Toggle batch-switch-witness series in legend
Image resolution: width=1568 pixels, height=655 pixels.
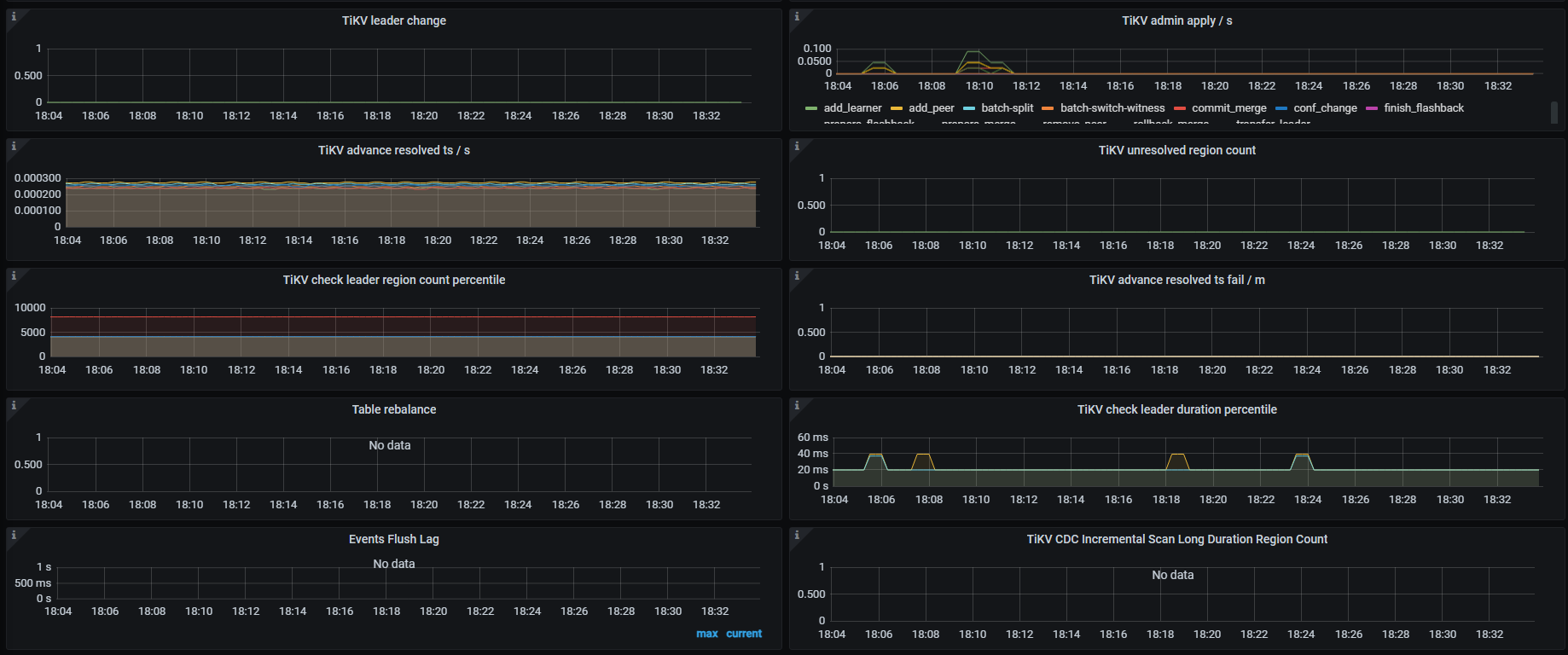1112,108
